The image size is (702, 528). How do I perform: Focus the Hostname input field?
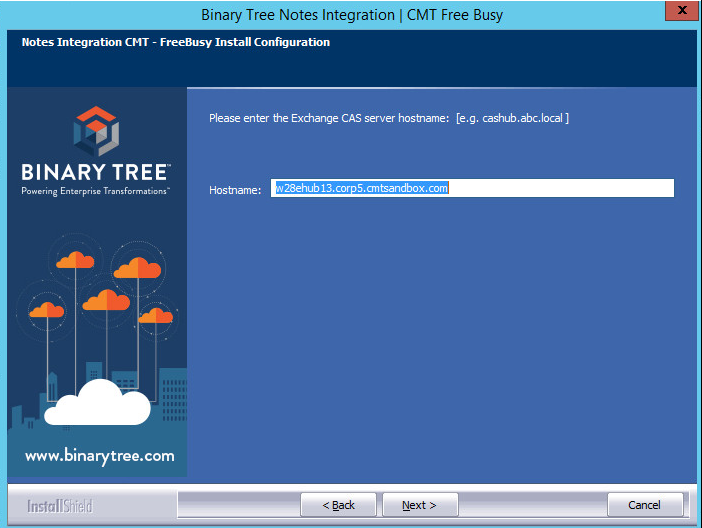tap(472, 188)
